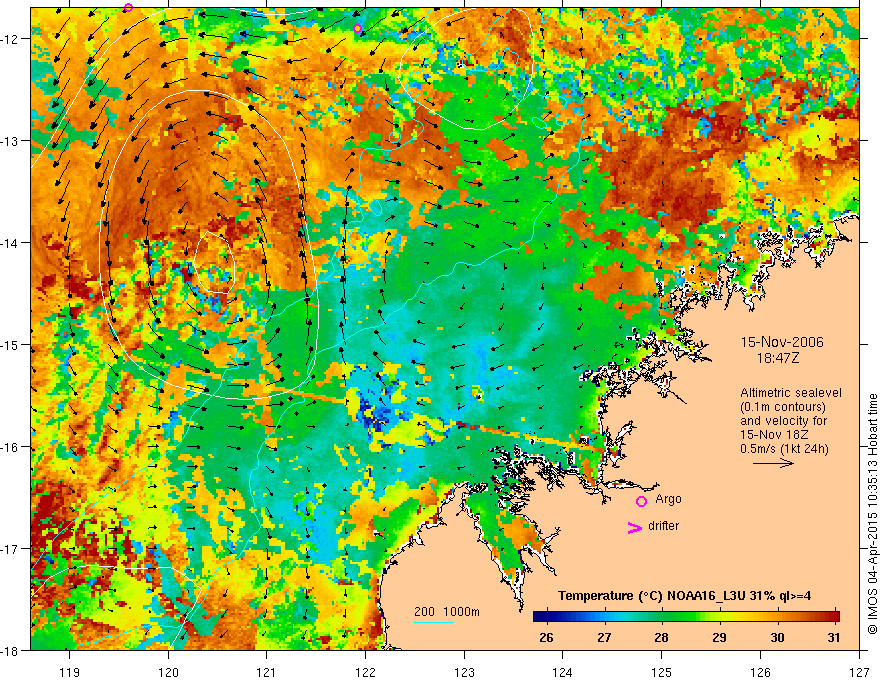Click the longitude axis label 119
The width and height of the screenshot is (880, 680).
(69, 672)
